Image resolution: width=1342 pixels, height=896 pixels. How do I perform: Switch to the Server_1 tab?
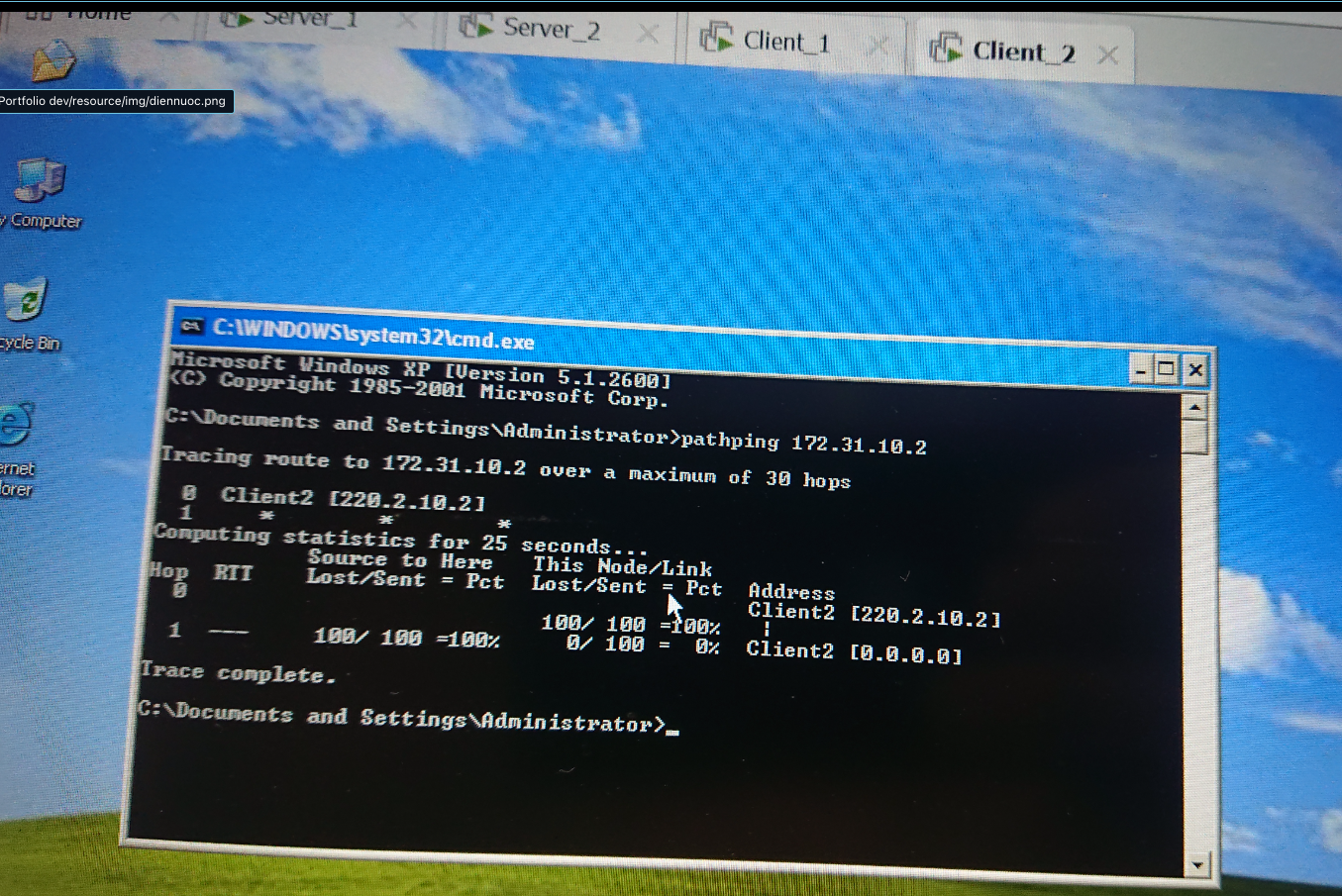309,18
